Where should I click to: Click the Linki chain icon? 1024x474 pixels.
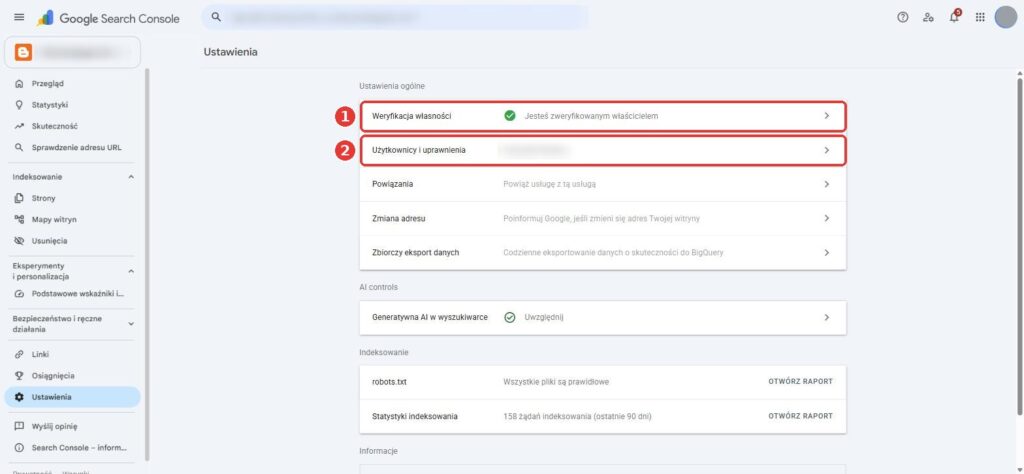(19, 354)
